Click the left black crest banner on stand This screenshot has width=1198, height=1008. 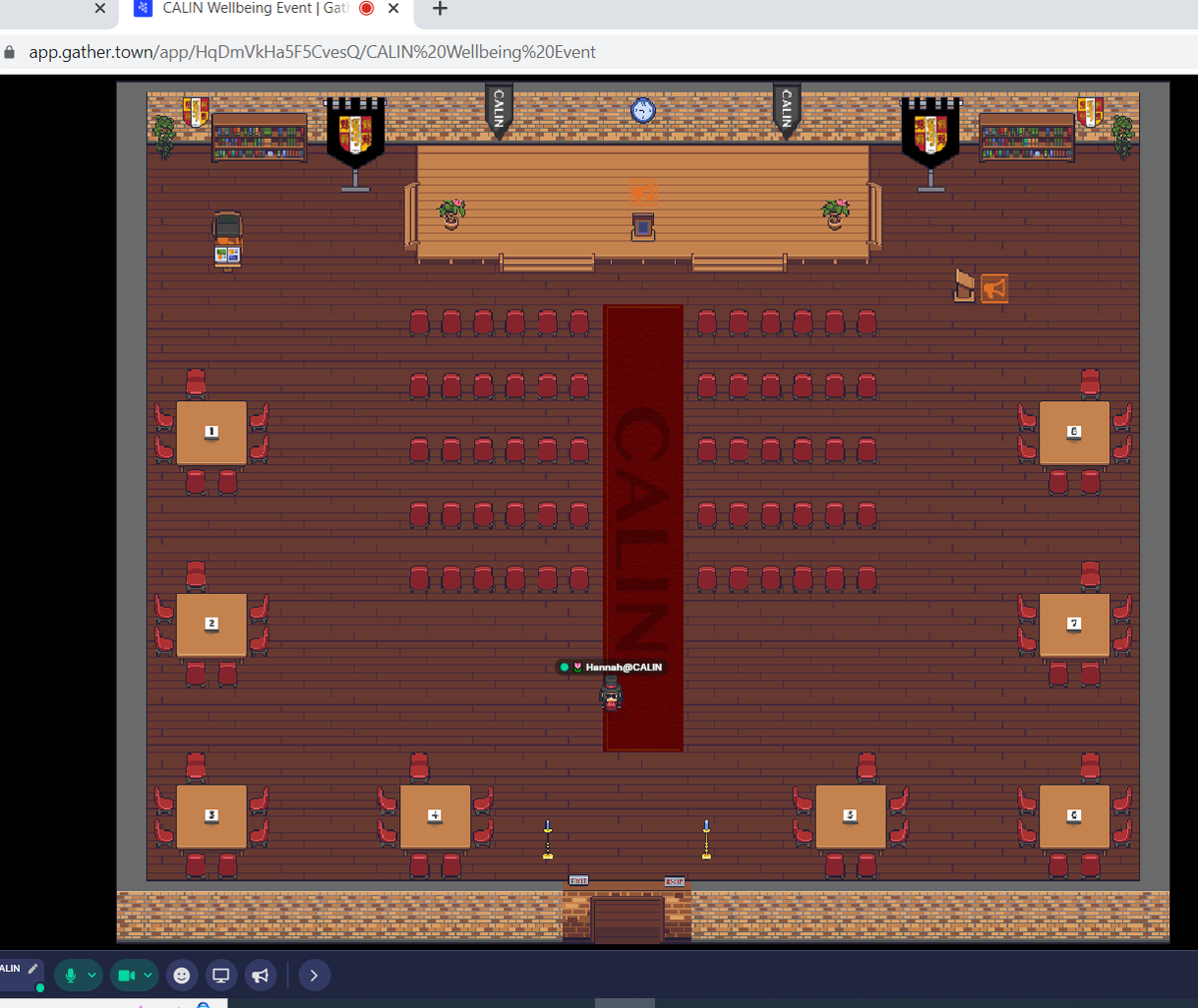(x=355, y=143)
